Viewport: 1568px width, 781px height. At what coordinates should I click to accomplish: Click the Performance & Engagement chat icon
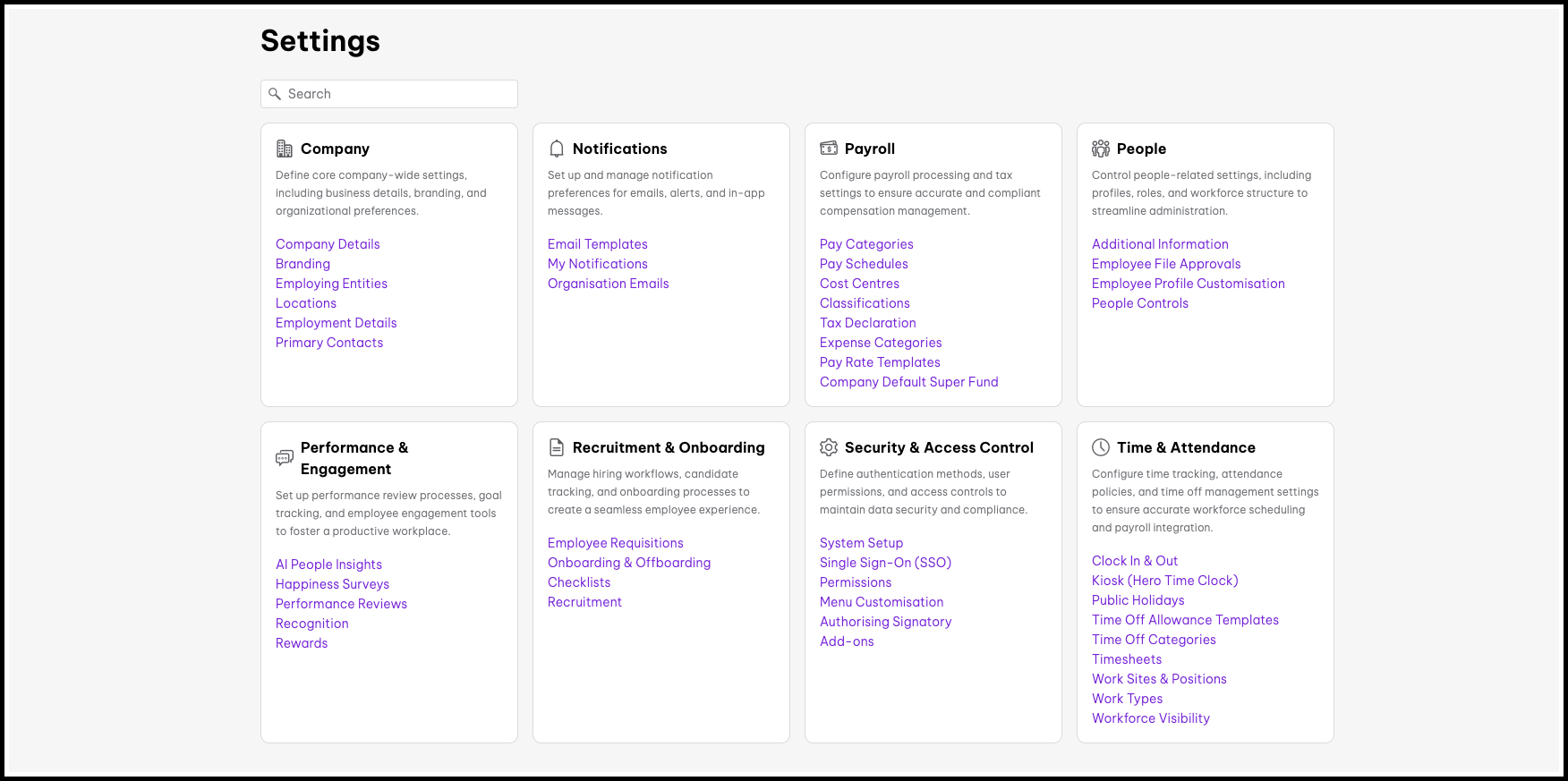(285, 458)
